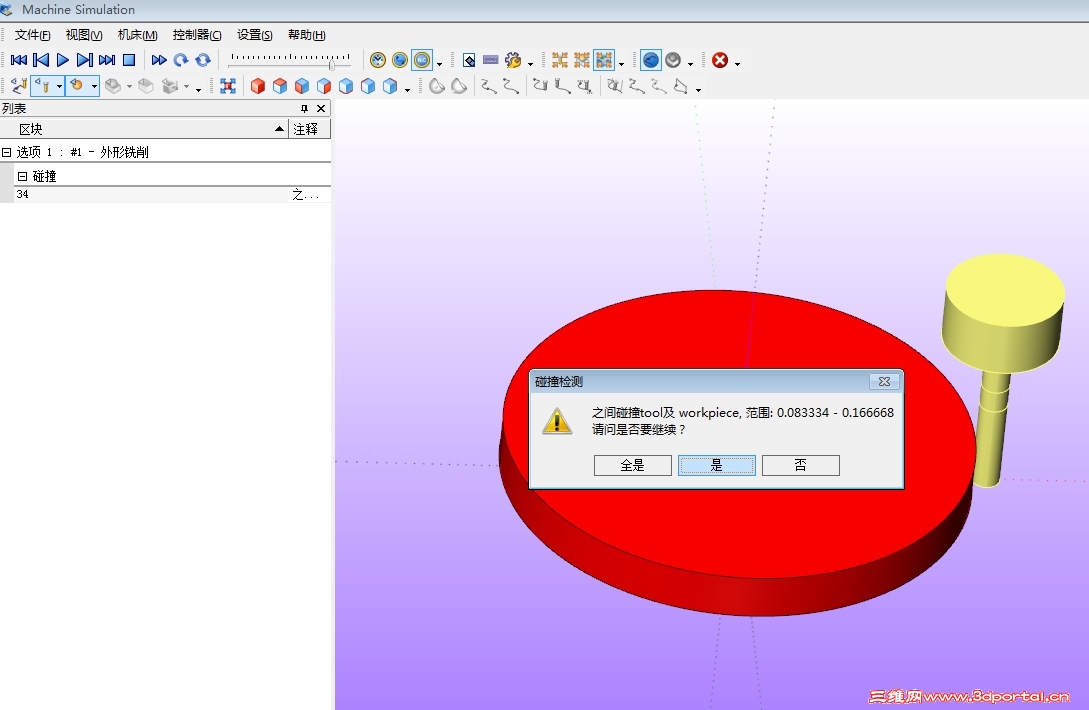This screenshot has width=1089, height=710.
Task: Open the gear and wrench settings icon
Action: tap(513, 60)
